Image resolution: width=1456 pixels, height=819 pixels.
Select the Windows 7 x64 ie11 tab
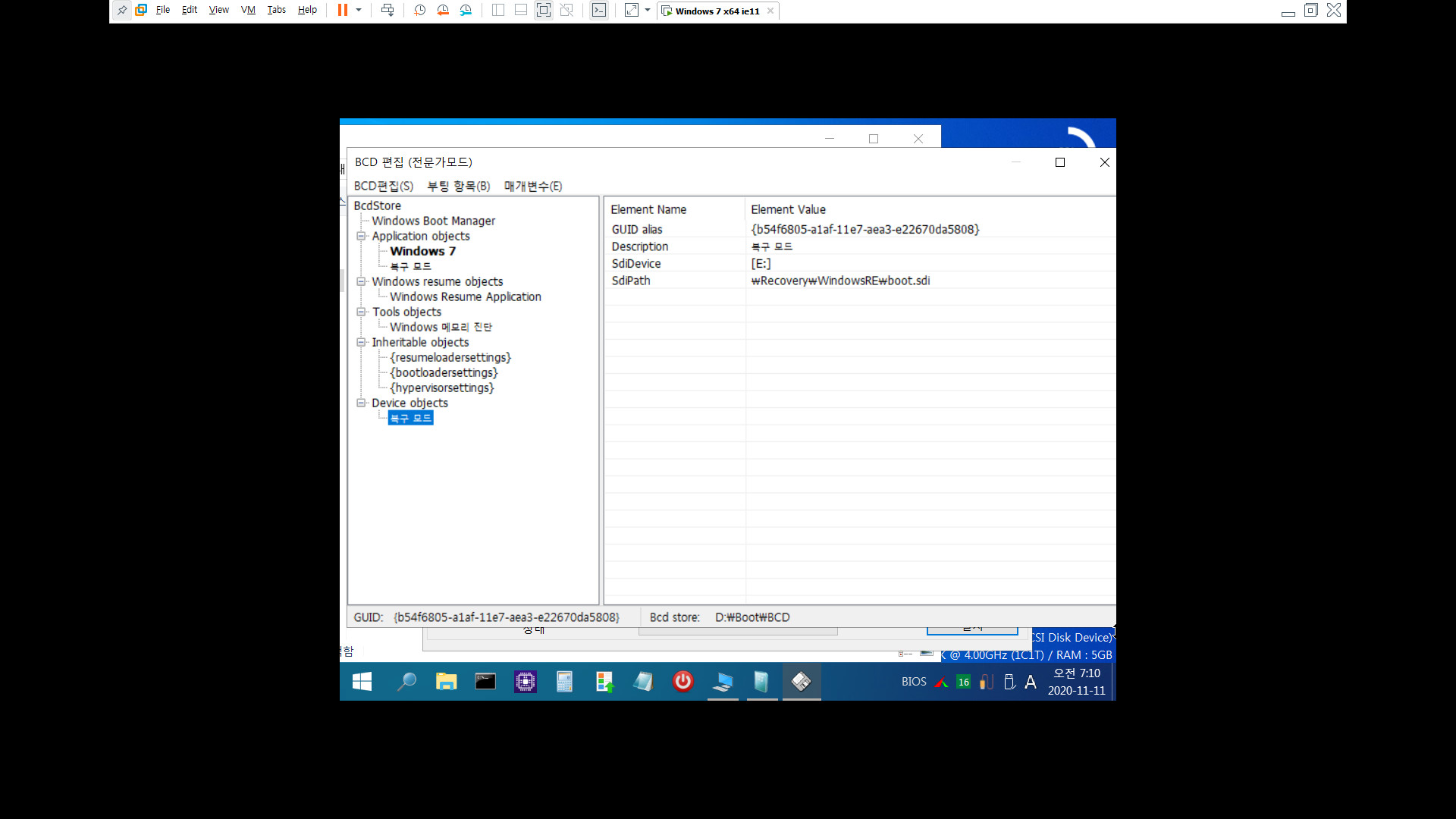click(717, 11)
